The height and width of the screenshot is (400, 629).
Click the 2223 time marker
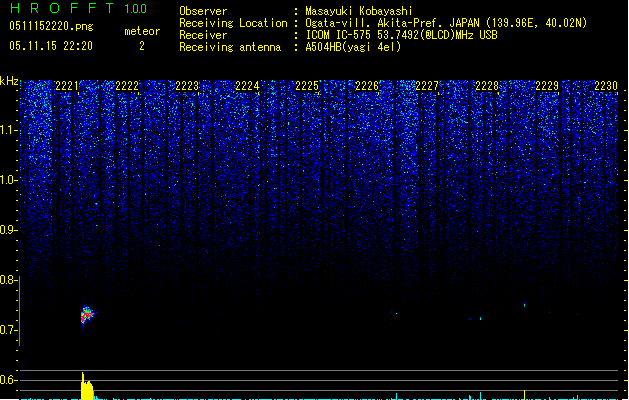[187, 86]
